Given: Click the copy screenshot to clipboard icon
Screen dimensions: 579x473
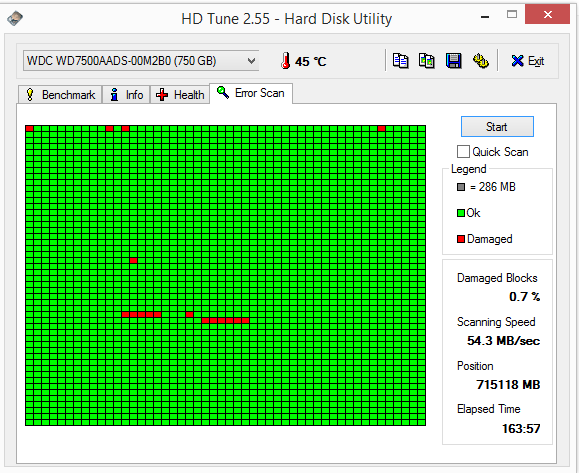Looking at the screenshot, I should pos(426,61).
